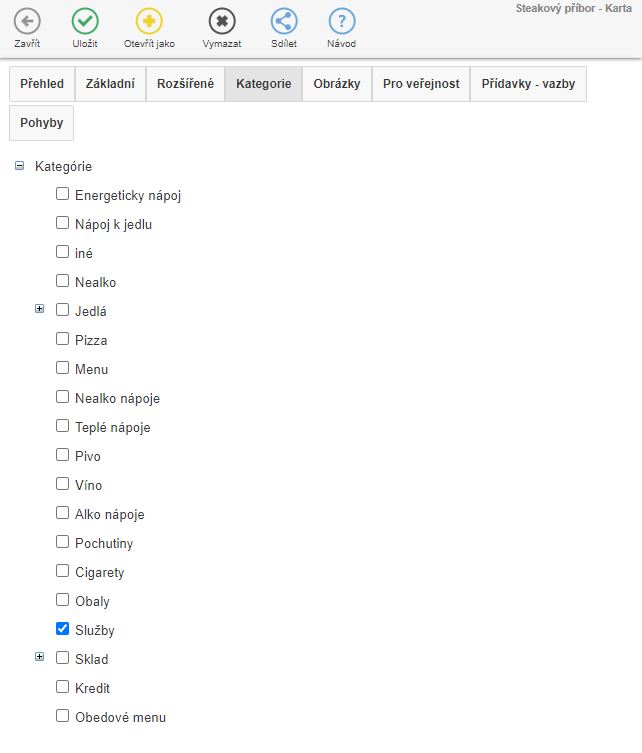The width and height of the screenshot is (642, 753).
Task: Check the Víno category checkbox
Action: tap(62, 484)
